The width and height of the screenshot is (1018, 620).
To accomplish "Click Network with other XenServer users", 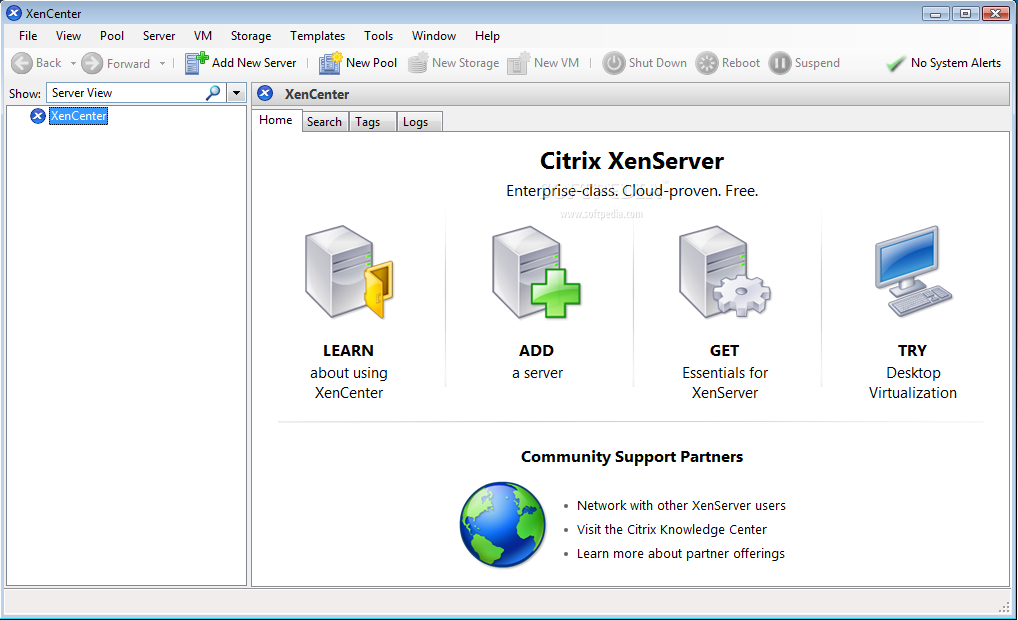I will tap(681, 506).
